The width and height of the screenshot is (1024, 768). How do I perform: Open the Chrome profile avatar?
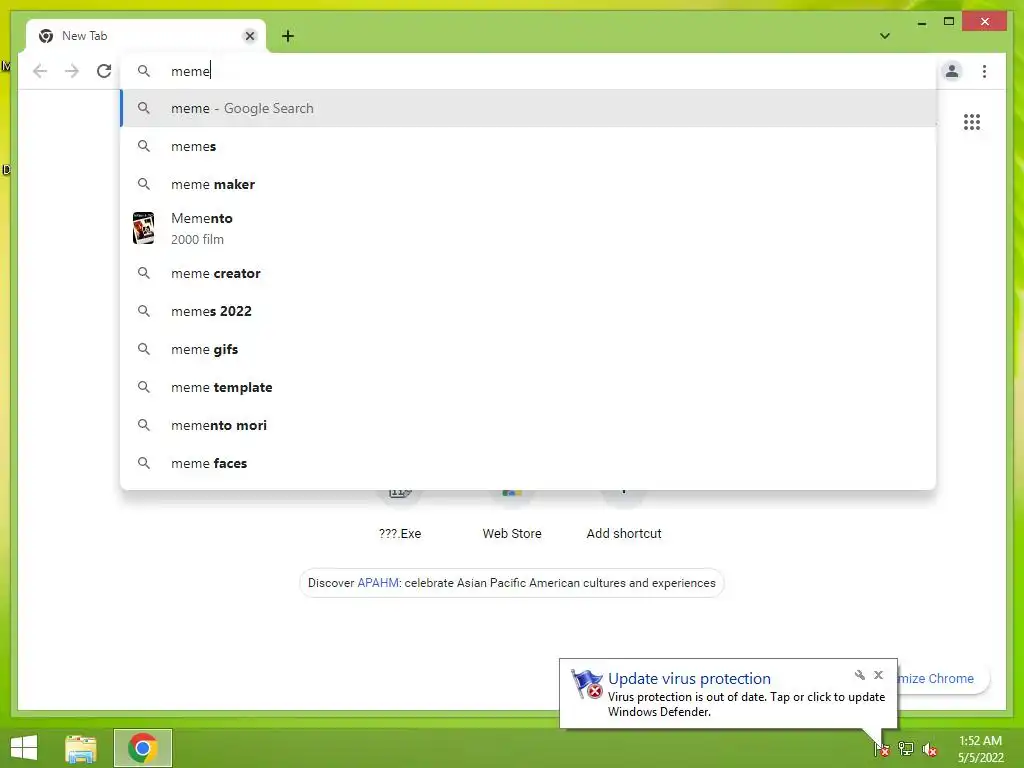(952, 71)
